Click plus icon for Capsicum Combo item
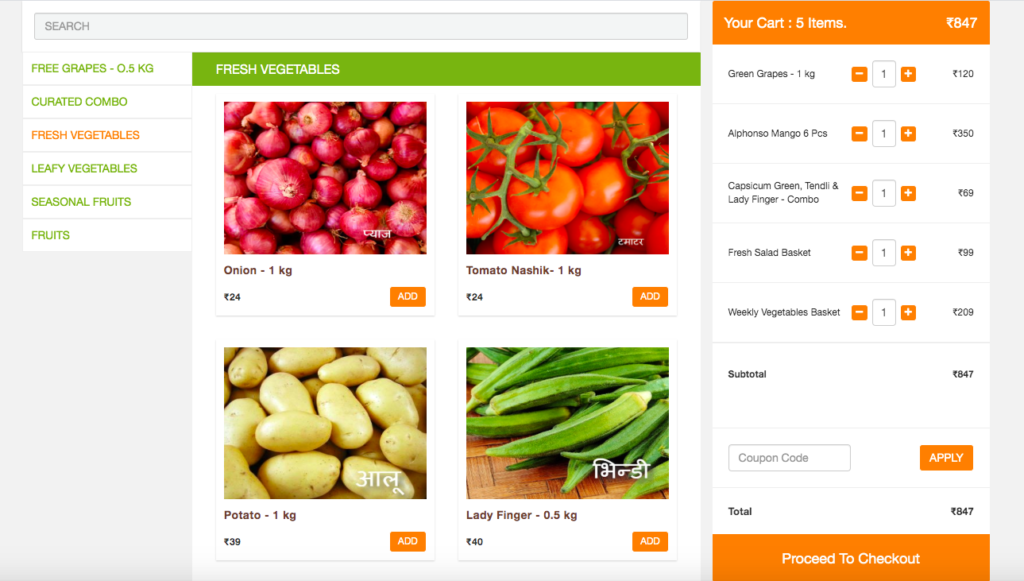 [908, 193]
